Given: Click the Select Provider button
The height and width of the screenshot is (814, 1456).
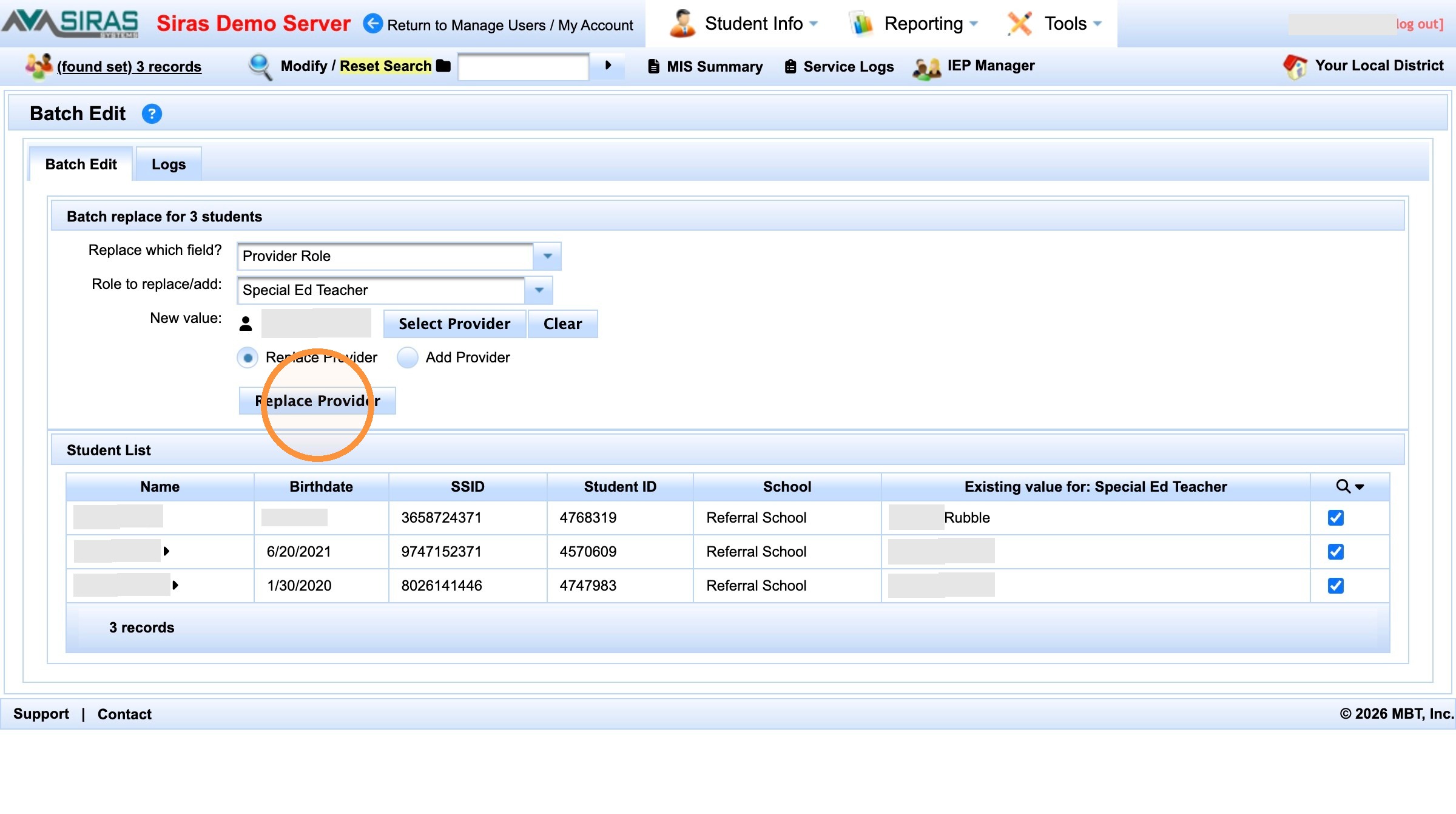Looking at the screenshot, I should pyautogui.click(x=454, y=324).
